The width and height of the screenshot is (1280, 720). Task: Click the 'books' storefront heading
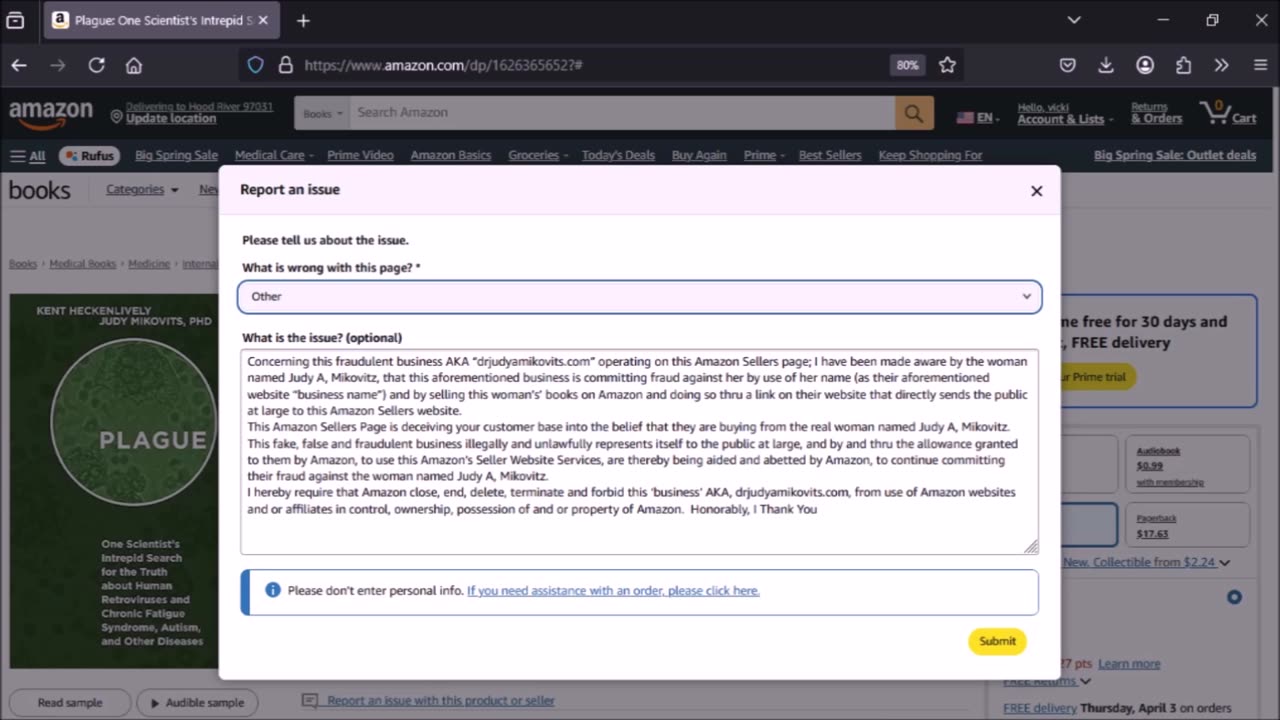coord(40,190)
